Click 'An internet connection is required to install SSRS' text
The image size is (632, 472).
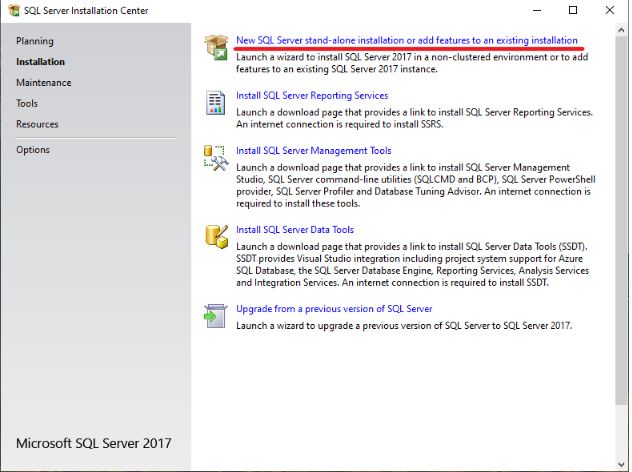pos(339,125)
